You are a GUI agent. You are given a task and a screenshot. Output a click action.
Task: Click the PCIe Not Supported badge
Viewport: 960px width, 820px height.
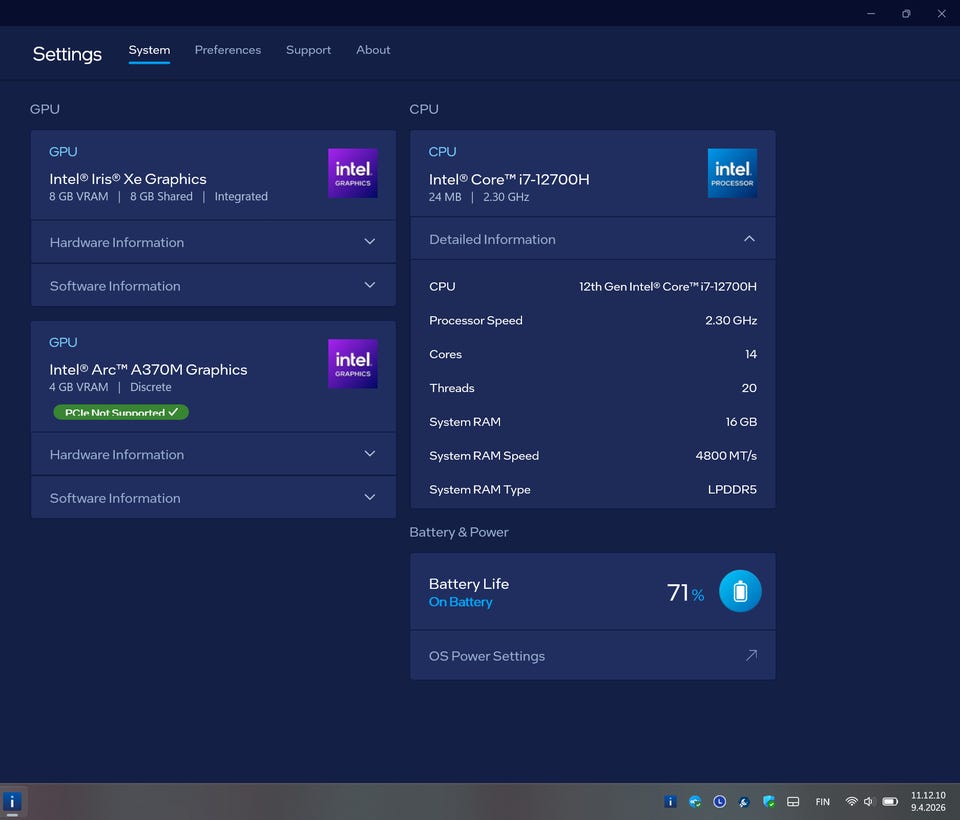click(121, 412)
